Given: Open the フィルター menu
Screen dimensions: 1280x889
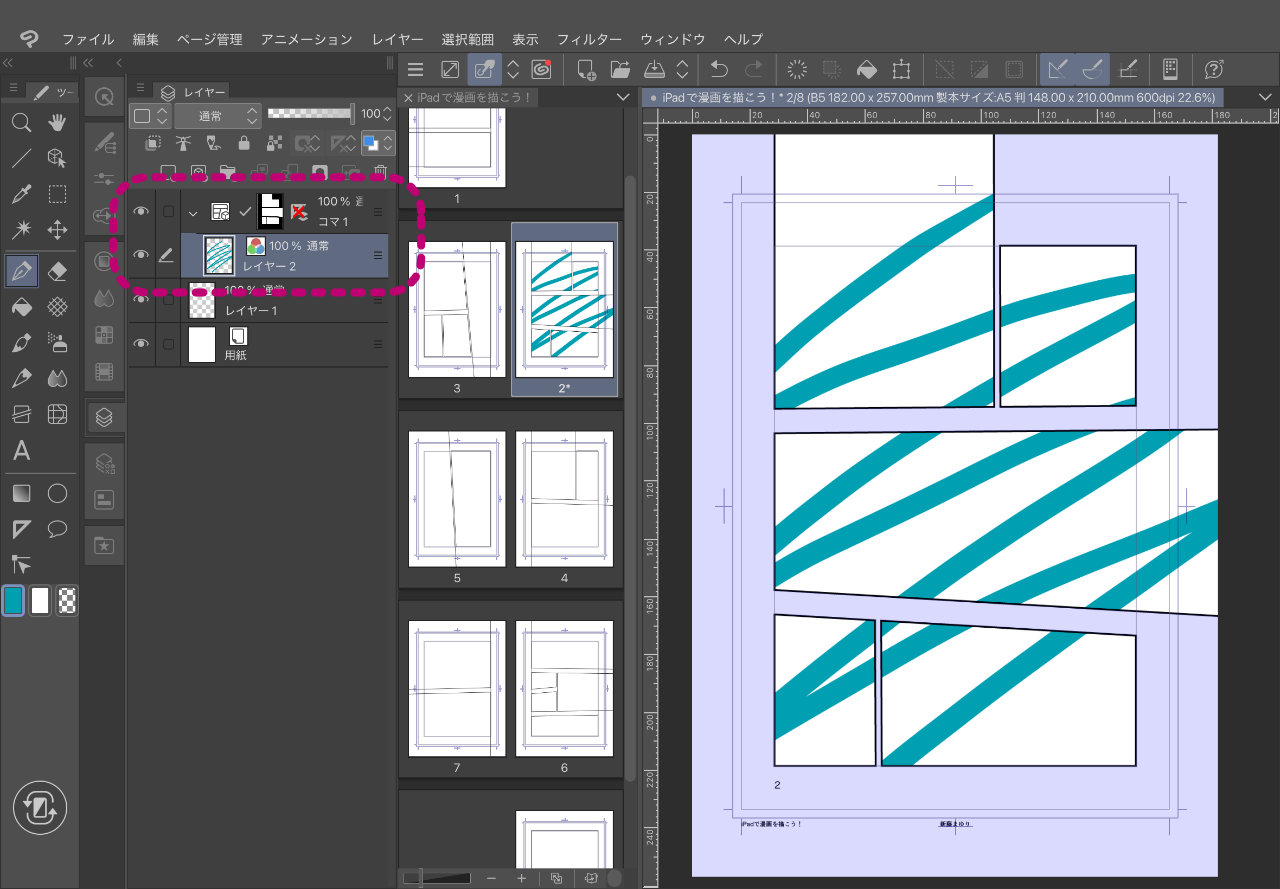Looking at the screenshot, I should (589, 39).
